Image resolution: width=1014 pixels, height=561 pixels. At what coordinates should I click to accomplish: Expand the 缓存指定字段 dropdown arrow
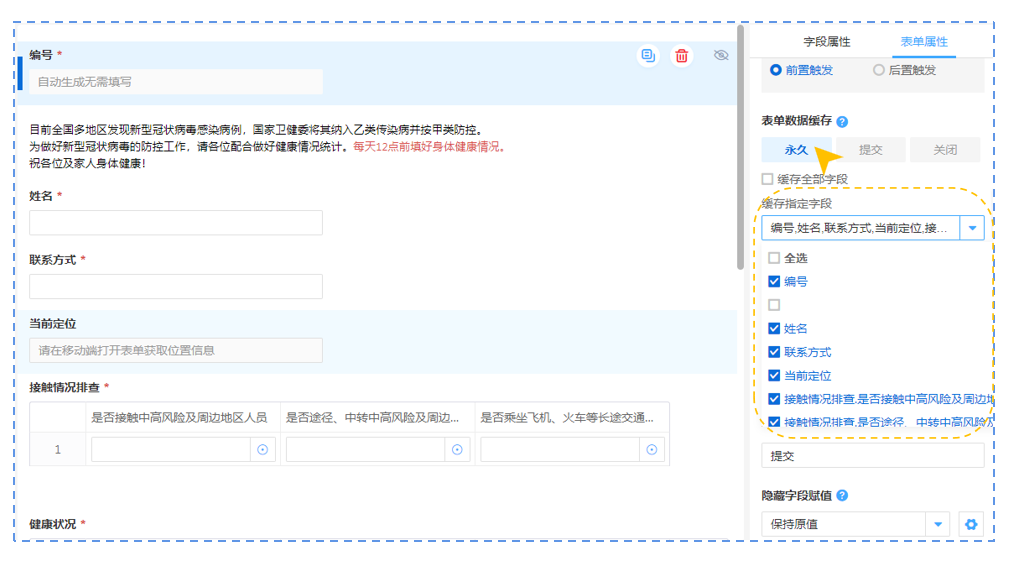point(972,228)
